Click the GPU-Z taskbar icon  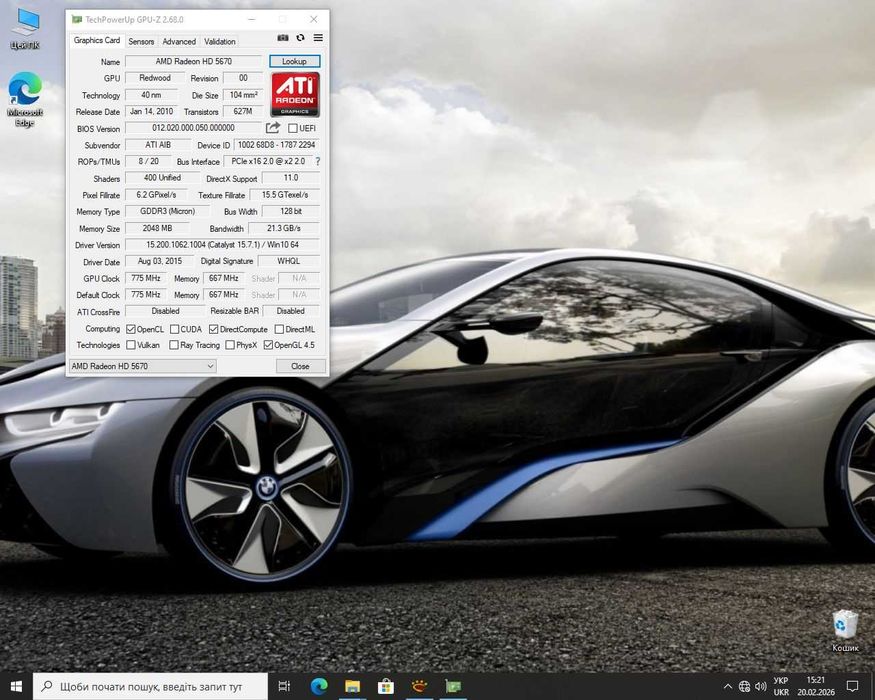[453, 686]
